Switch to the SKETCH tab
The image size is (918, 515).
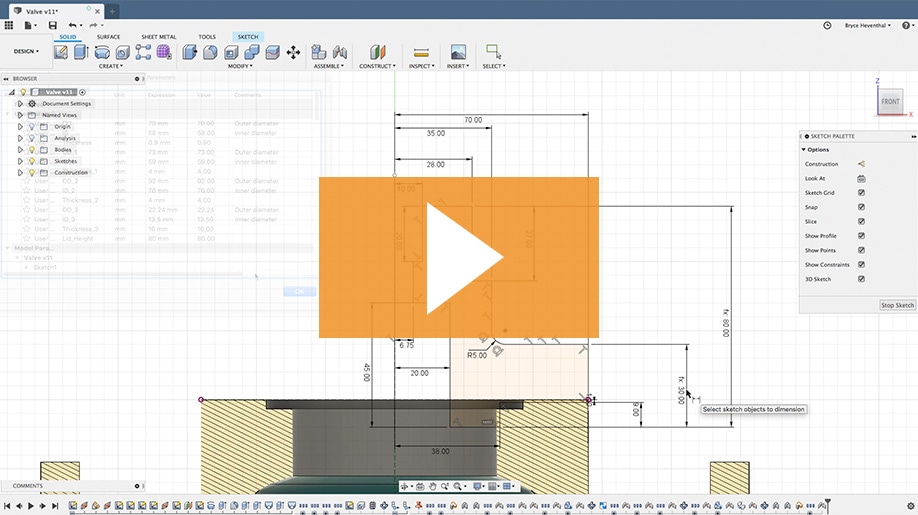[x=248, y=37]
